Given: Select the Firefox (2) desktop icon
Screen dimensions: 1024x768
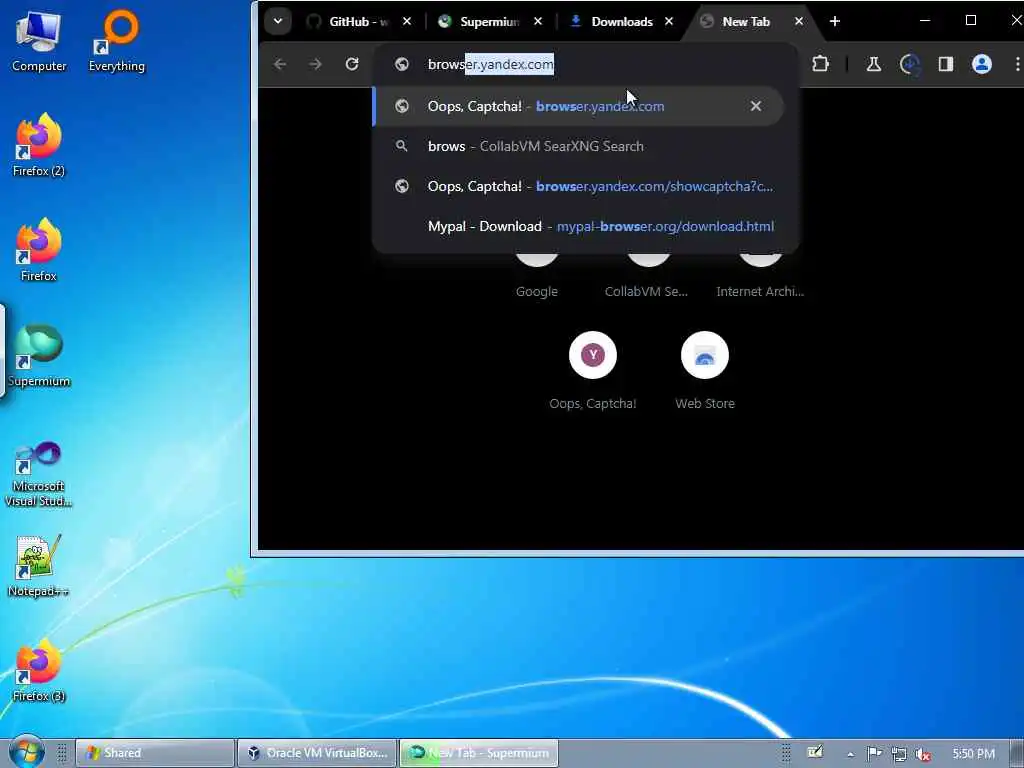Looking at the screenshot, I should click(x=39, y=145).
